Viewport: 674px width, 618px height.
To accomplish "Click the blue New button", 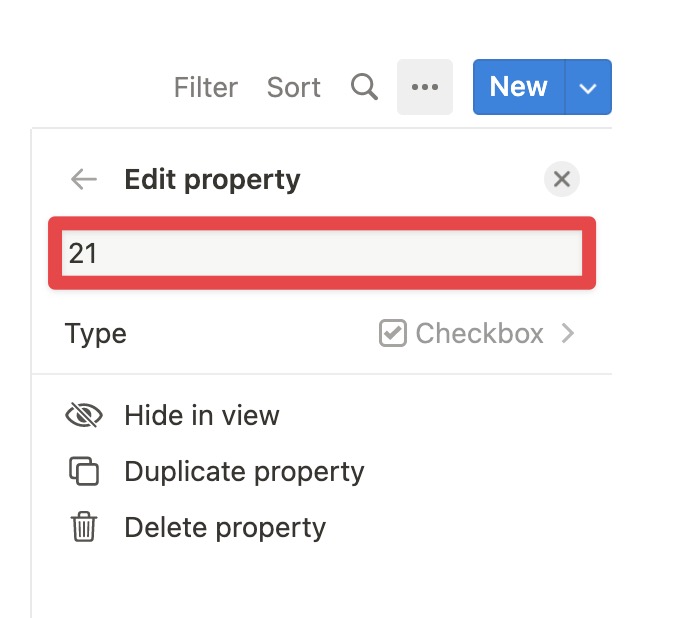I will pyautogui.click(x=519, y=87).
